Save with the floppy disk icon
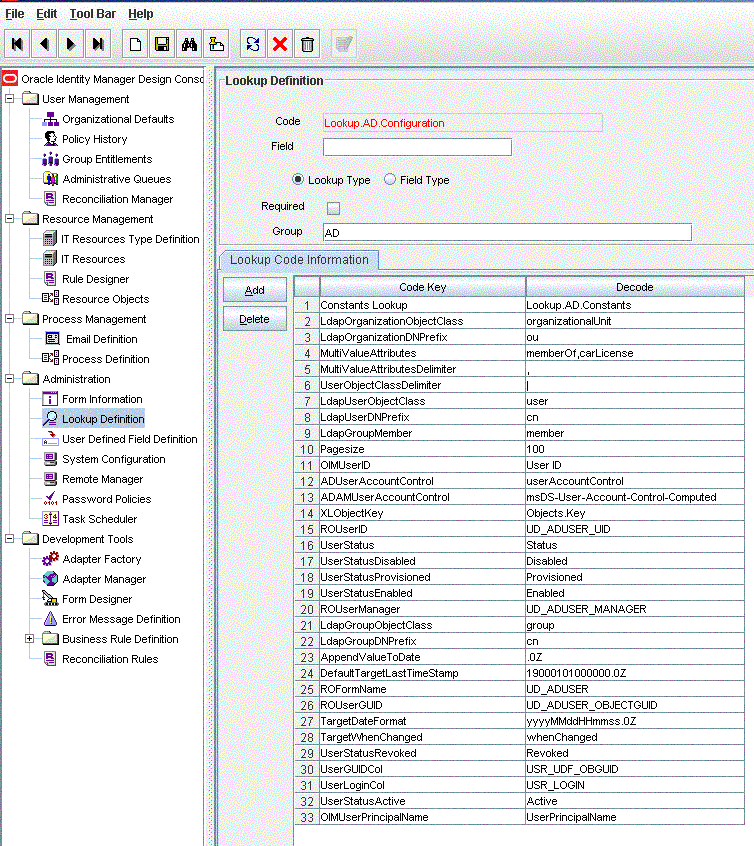754x846 pixels. (162, 44)
